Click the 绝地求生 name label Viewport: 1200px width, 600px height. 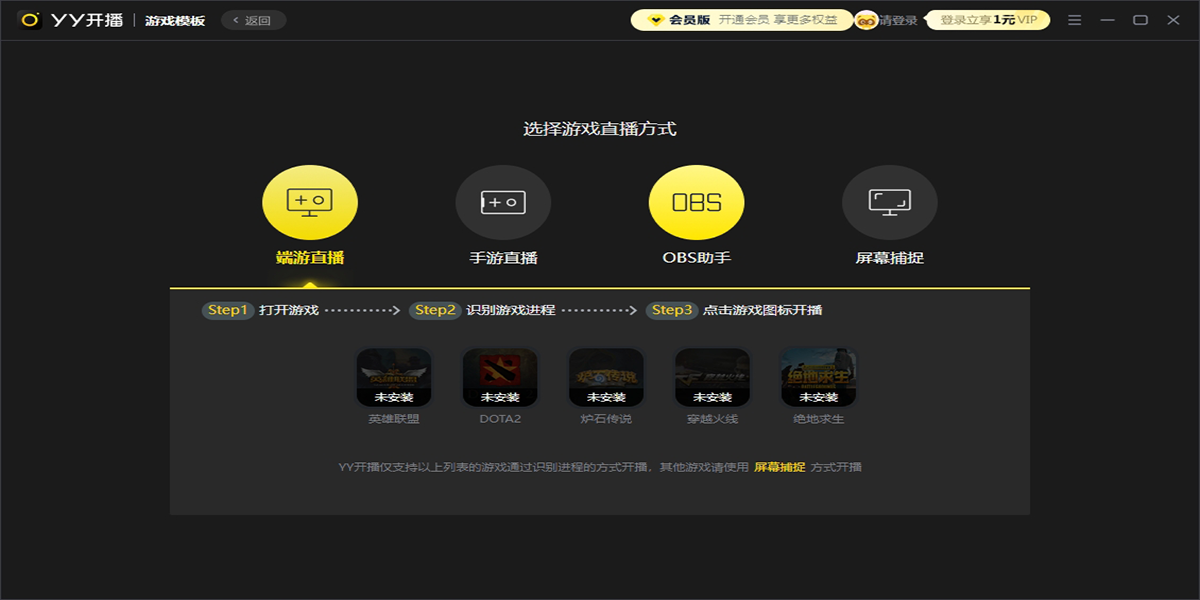tap(818, 419)
